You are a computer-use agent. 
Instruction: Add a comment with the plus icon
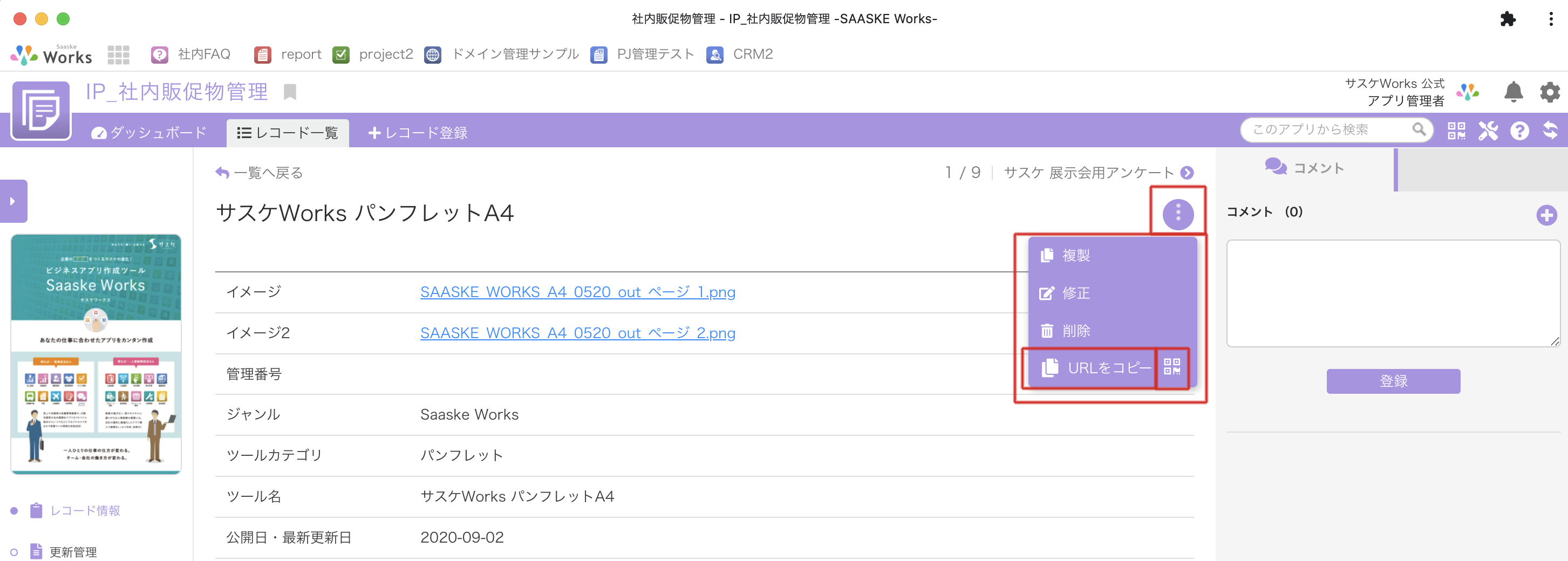1547,215
